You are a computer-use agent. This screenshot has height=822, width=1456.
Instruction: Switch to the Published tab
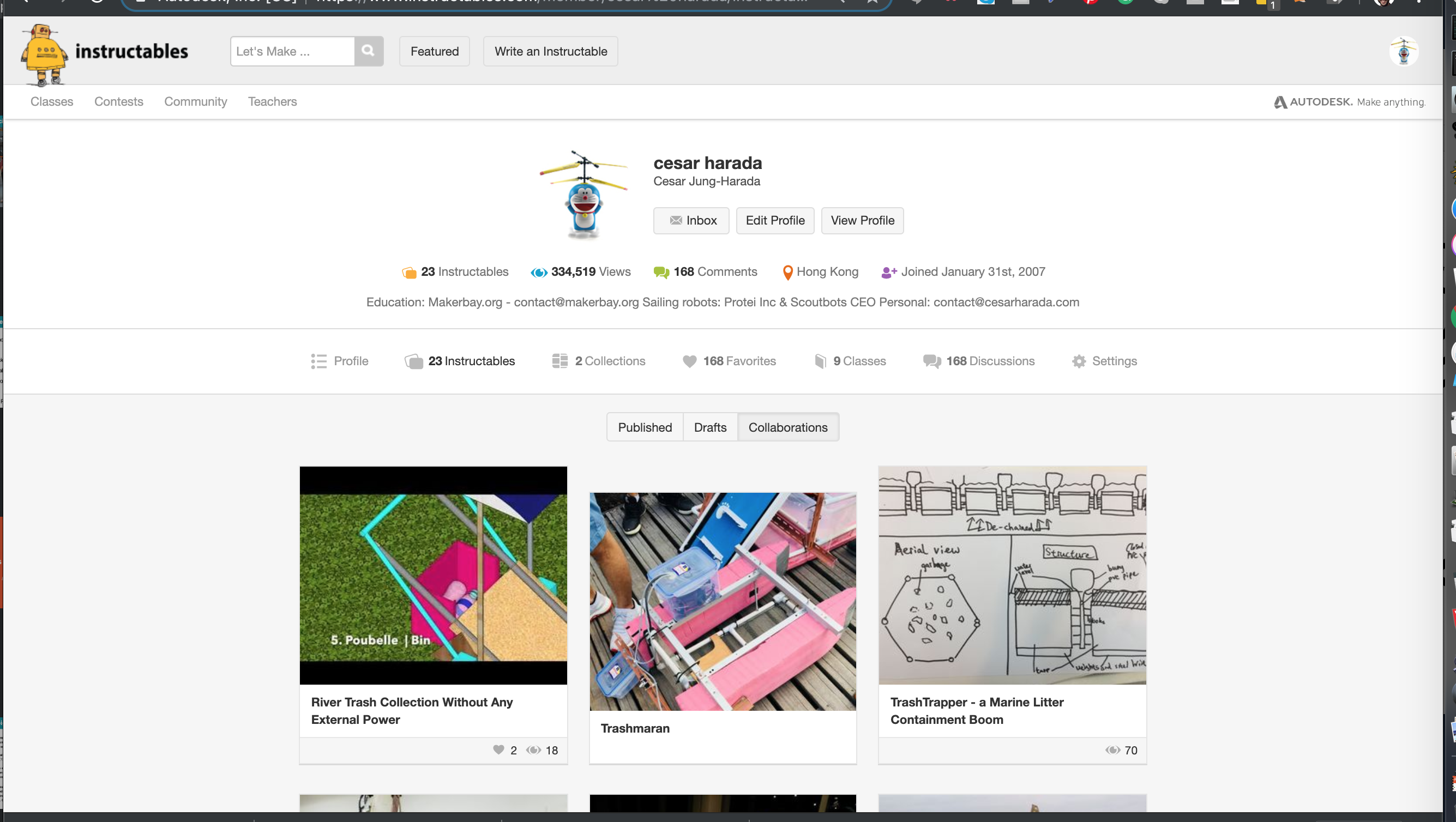[645, 427]
